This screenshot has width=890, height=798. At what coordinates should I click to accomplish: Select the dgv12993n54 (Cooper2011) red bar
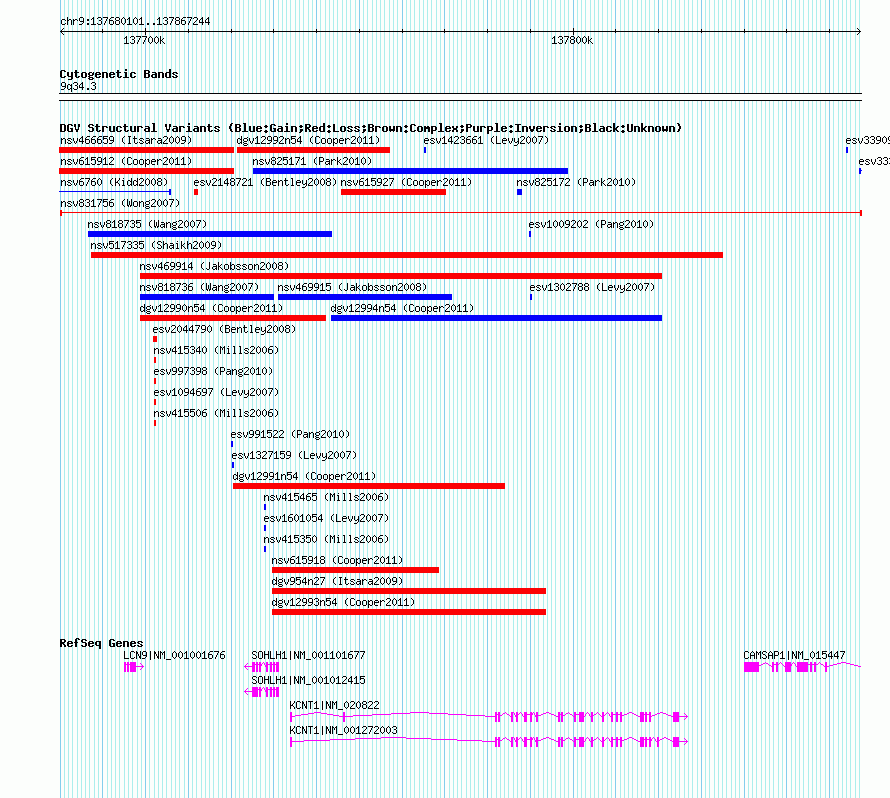click(x=409, y=612)
